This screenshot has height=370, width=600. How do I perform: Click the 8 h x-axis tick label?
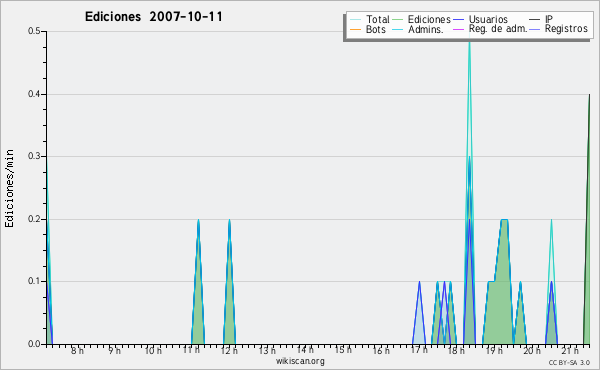tap(77, 350)
